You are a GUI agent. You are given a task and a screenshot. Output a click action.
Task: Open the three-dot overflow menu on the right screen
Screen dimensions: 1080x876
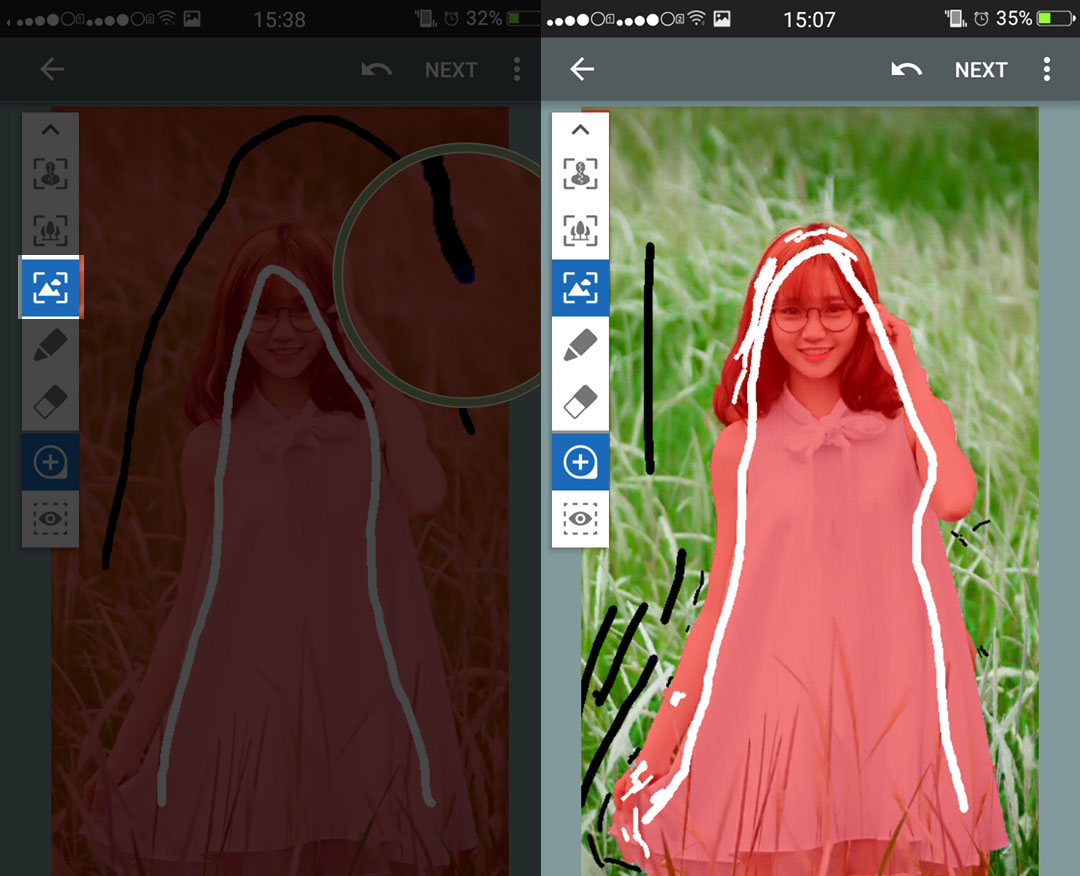click(1046, 69)
